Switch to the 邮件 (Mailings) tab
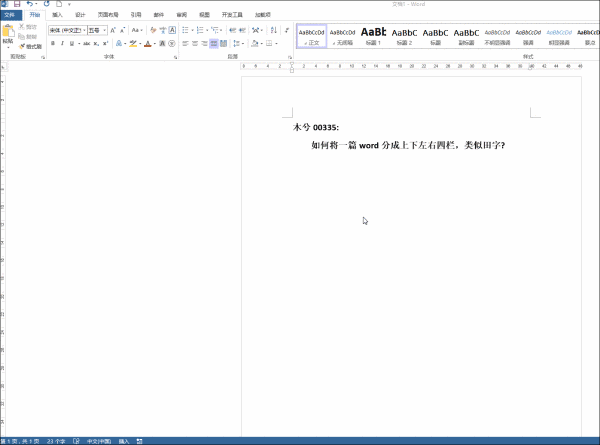 coord(158,15)
